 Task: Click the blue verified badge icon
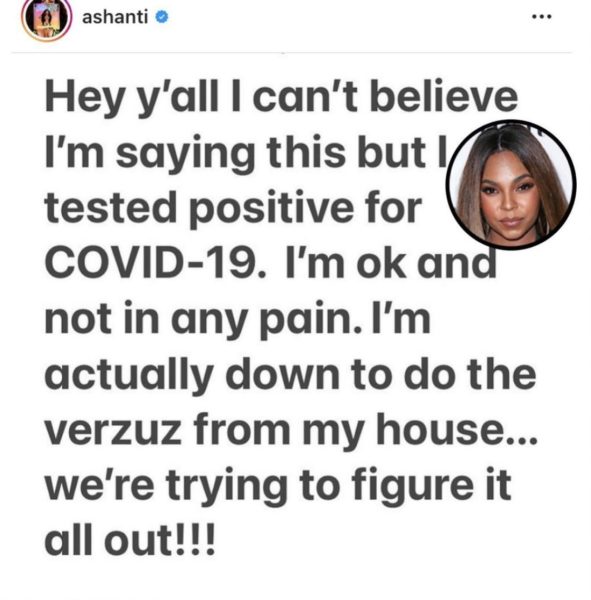coord(162,17)
